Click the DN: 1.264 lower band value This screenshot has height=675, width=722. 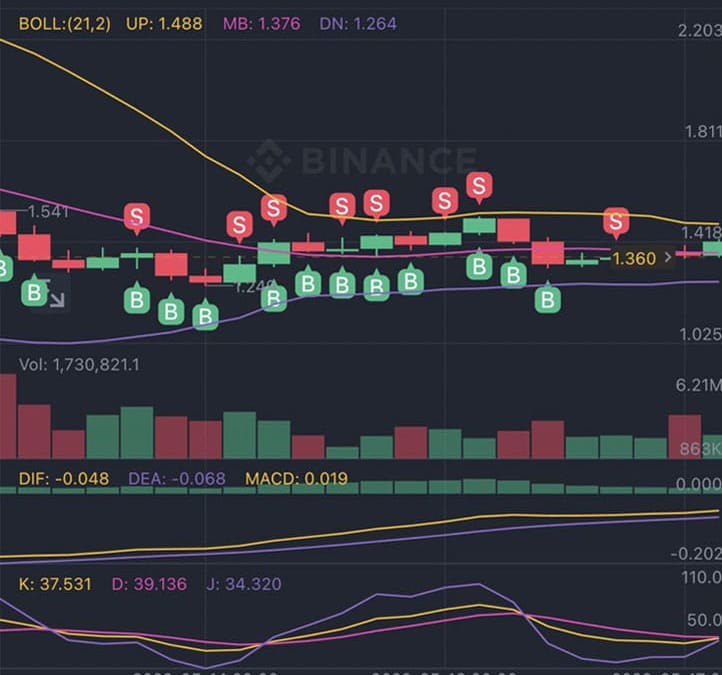362,23
